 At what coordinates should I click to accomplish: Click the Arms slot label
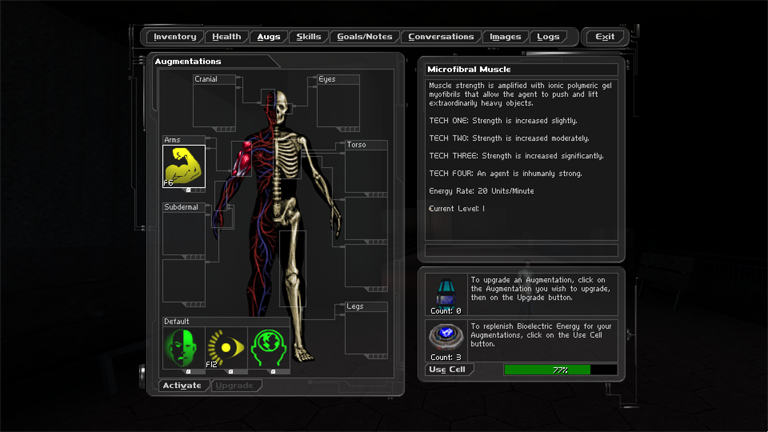[x=172, y=140]
